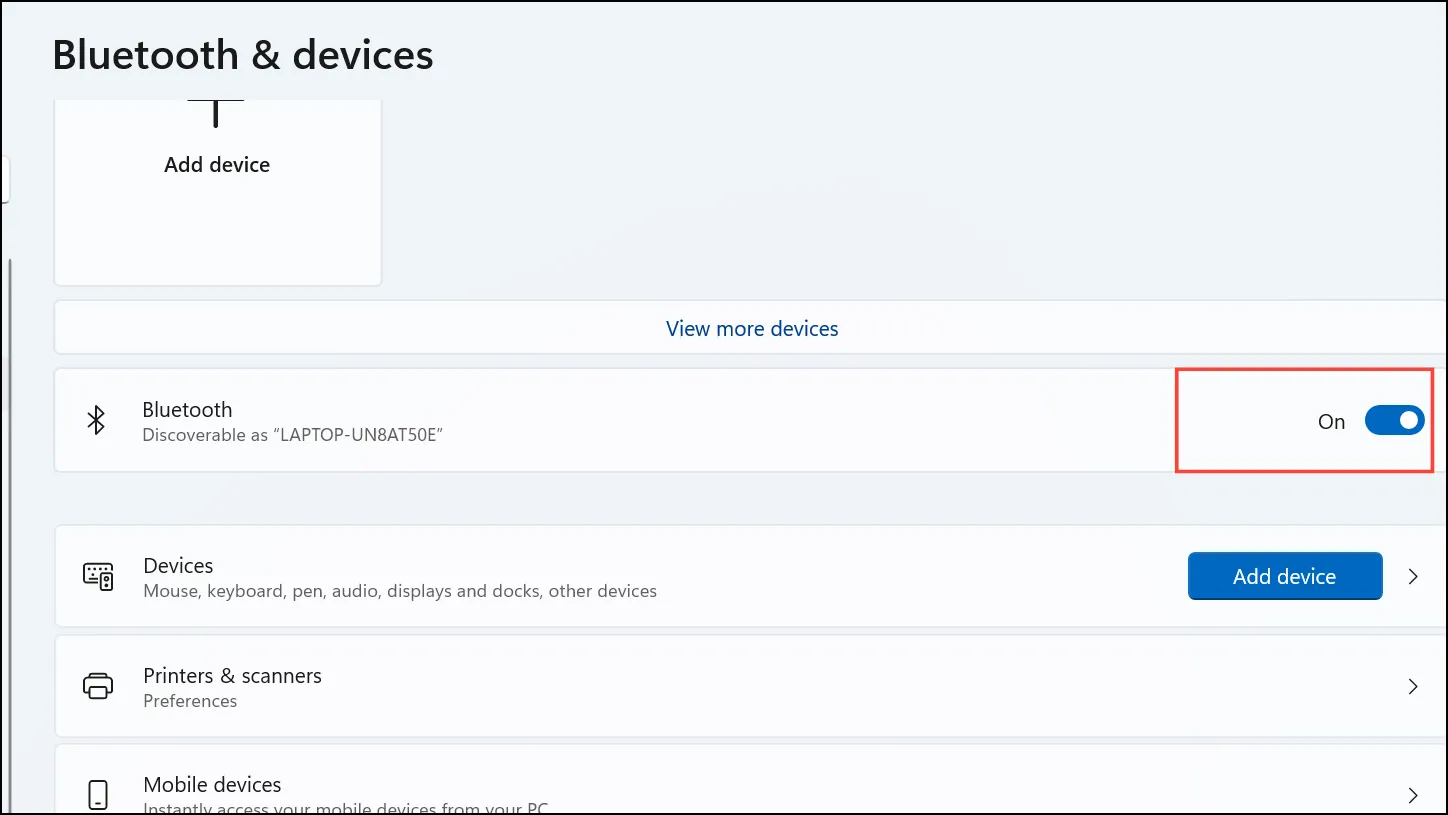Screen dimensions: 1448x815
Task: Open the Mobile devices row title
Action: [212, 784]
